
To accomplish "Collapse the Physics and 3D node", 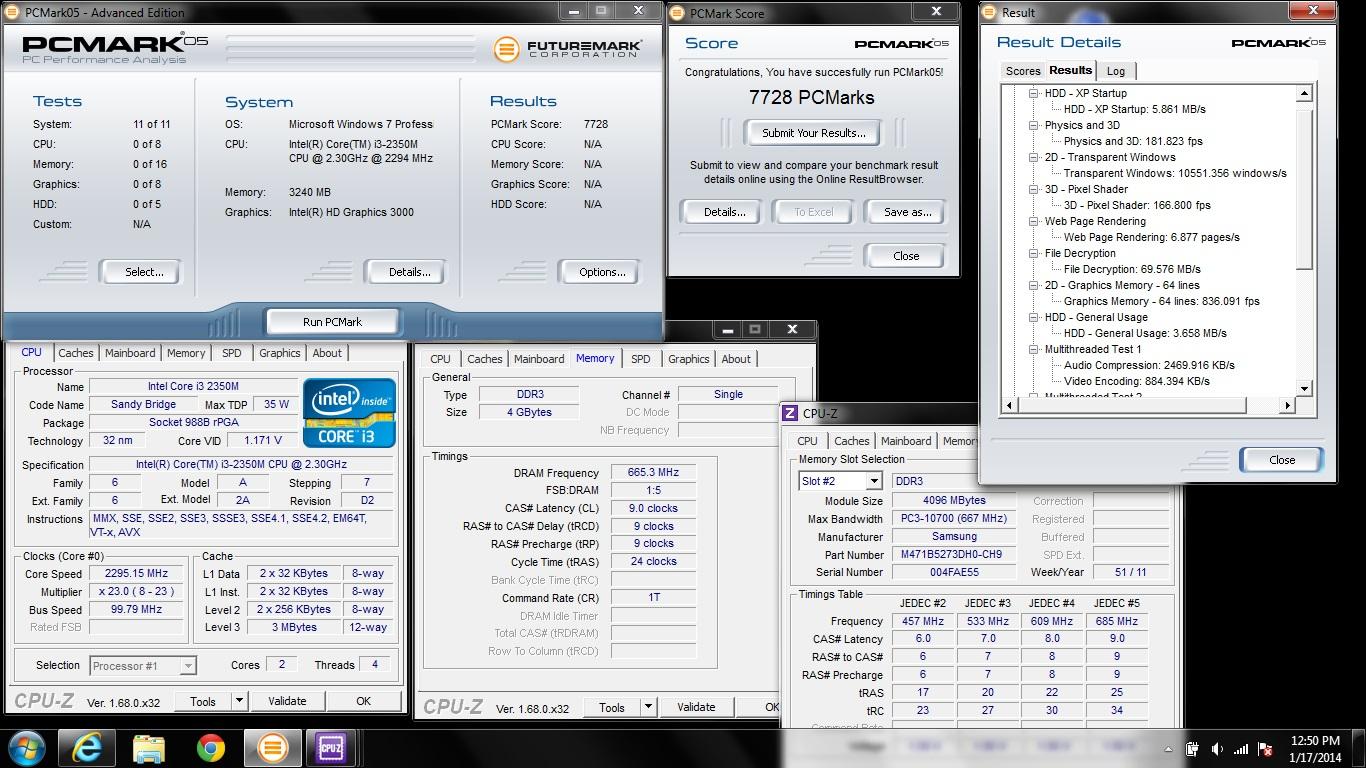I will 1034,125.
